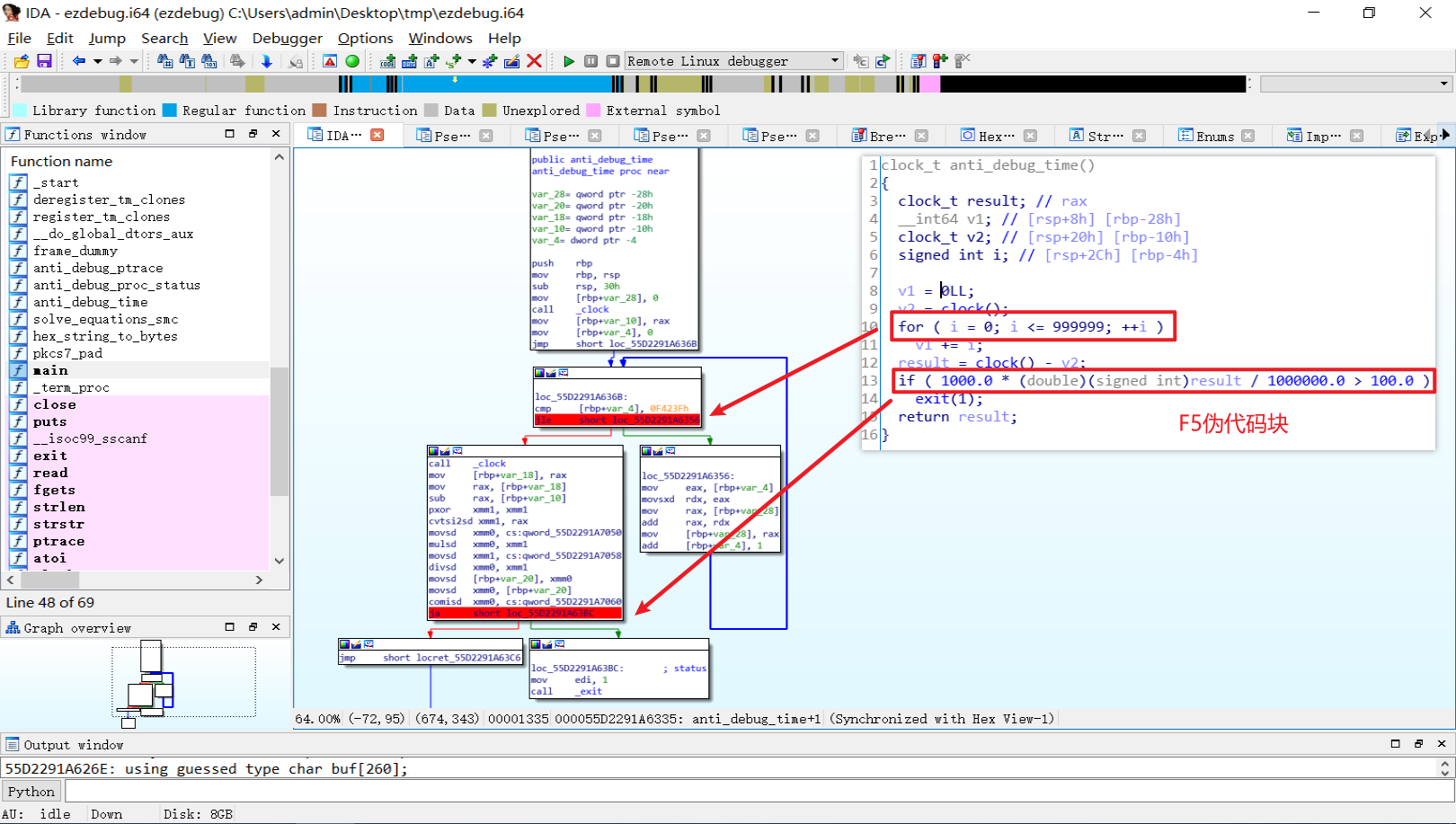Click the window list toolbar icon
The image size is (1456, 824).
tap(918, 61)
